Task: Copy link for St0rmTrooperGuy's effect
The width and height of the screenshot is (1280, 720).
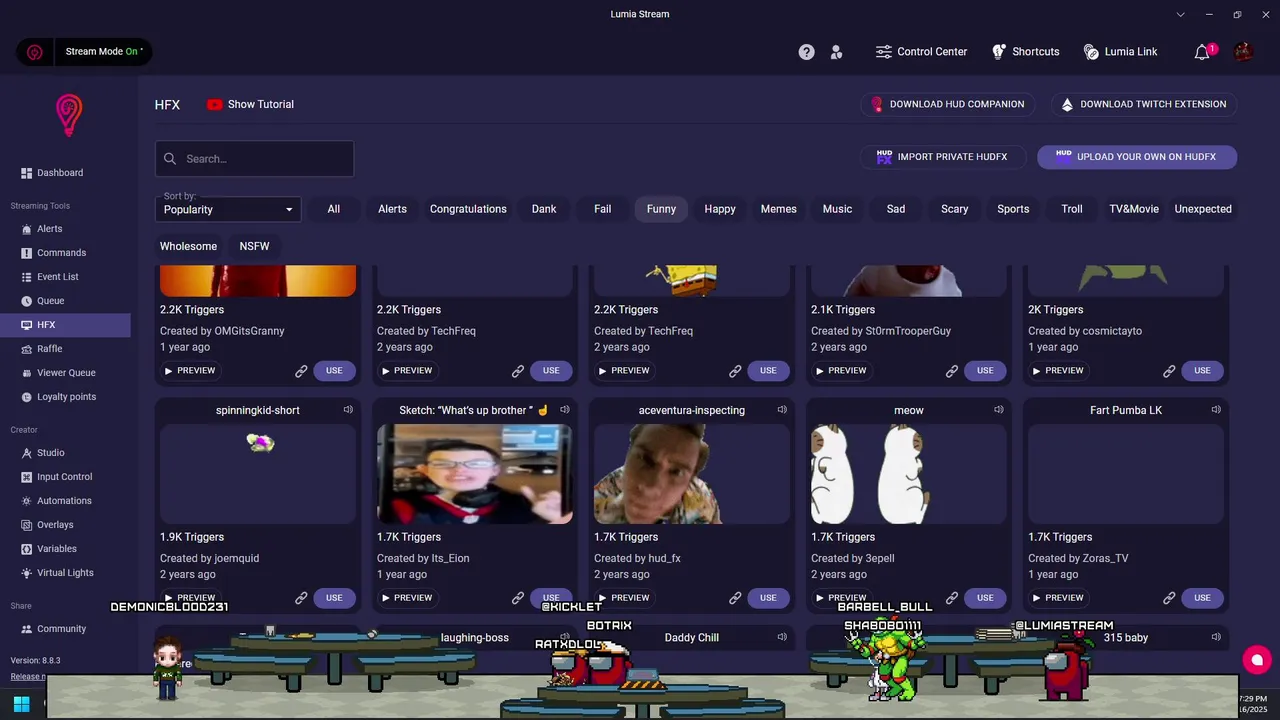Action: 952,371
